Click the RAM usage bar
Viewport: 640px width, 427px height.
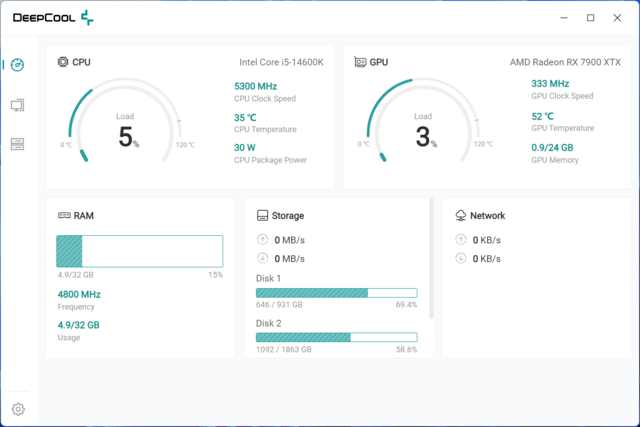coord(140,251)
